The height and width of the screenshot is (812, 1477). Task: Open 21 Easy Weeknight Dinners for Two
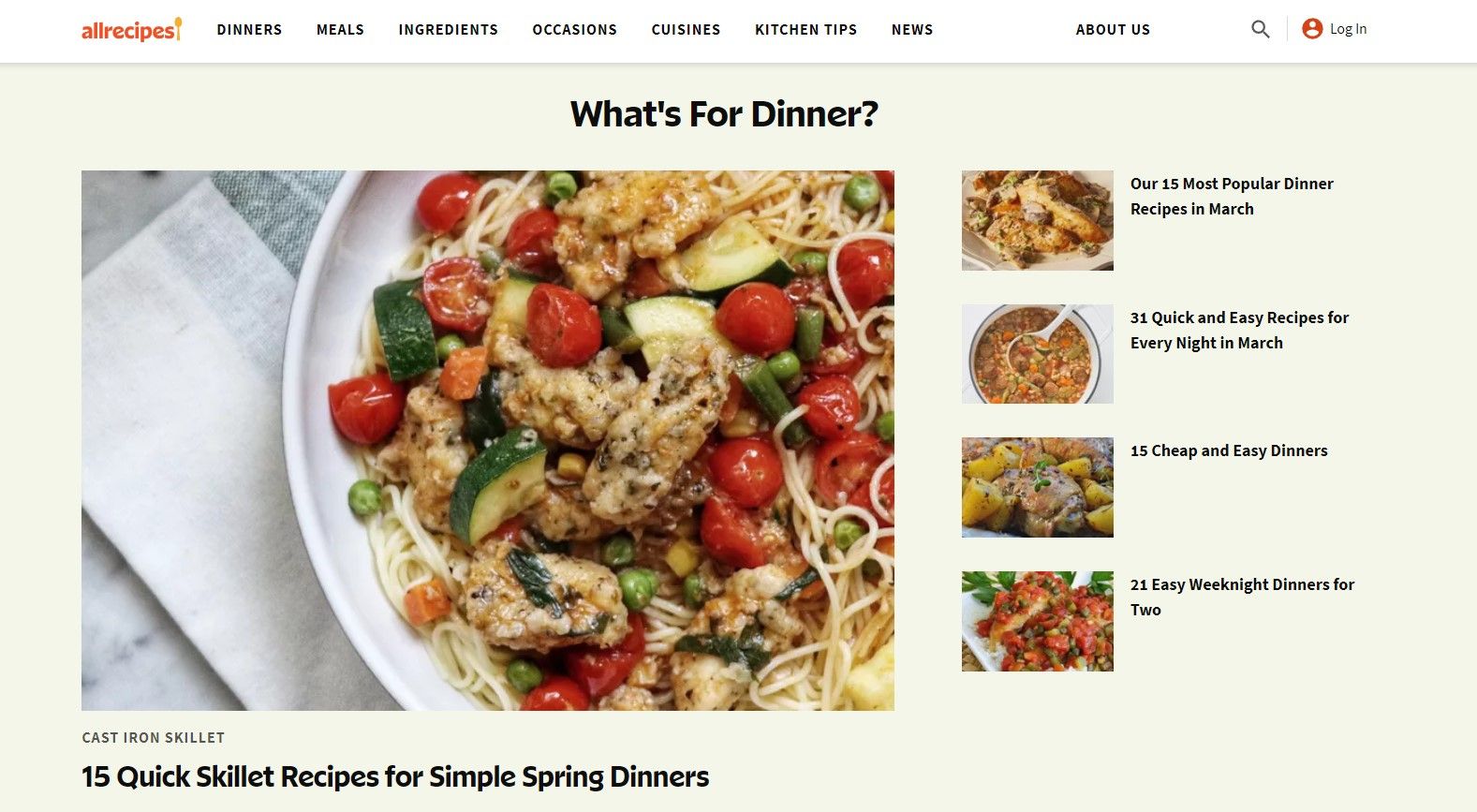[1242, 597]
